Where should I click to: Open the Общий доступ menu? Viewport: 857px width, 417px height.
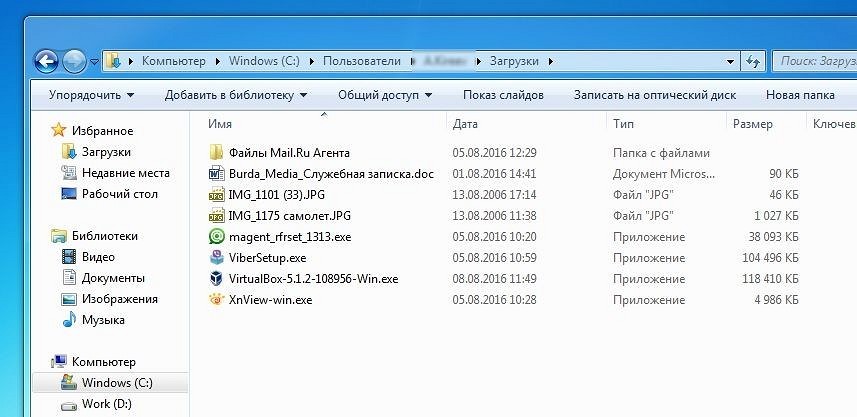(x=385, y=95)
